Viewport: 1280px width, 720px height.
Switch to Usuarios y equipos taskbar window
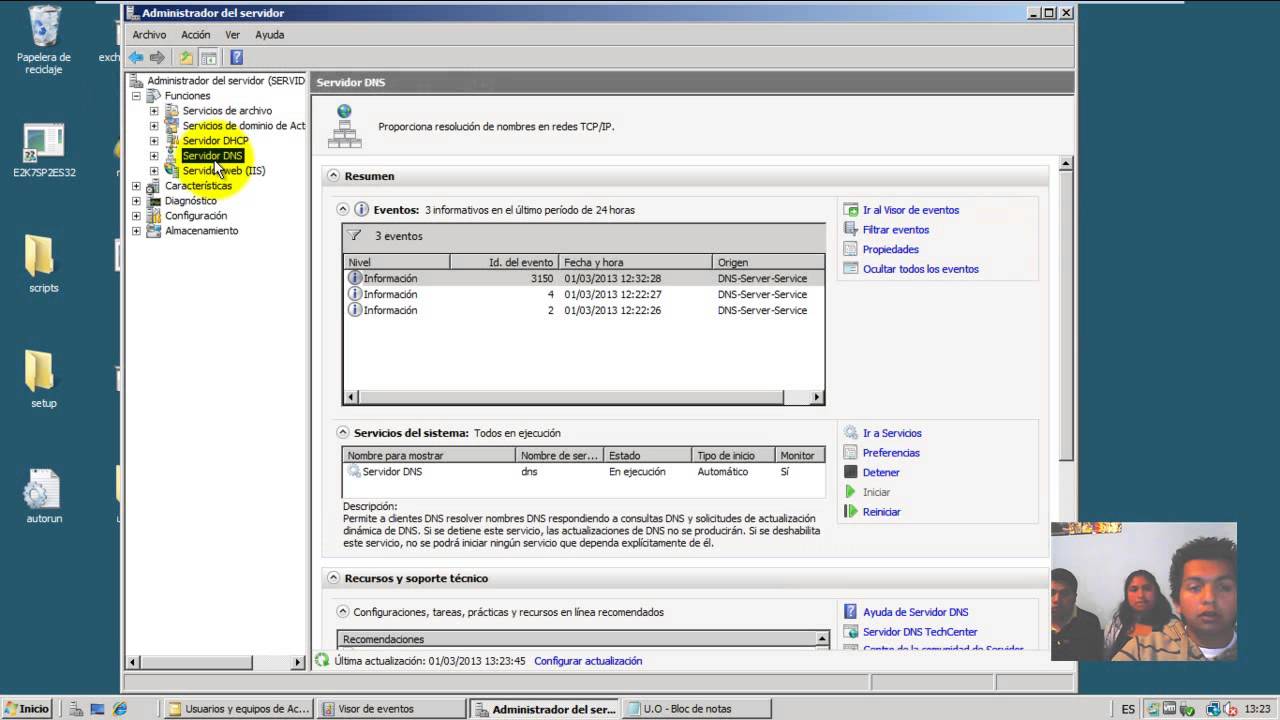[238, 709]
